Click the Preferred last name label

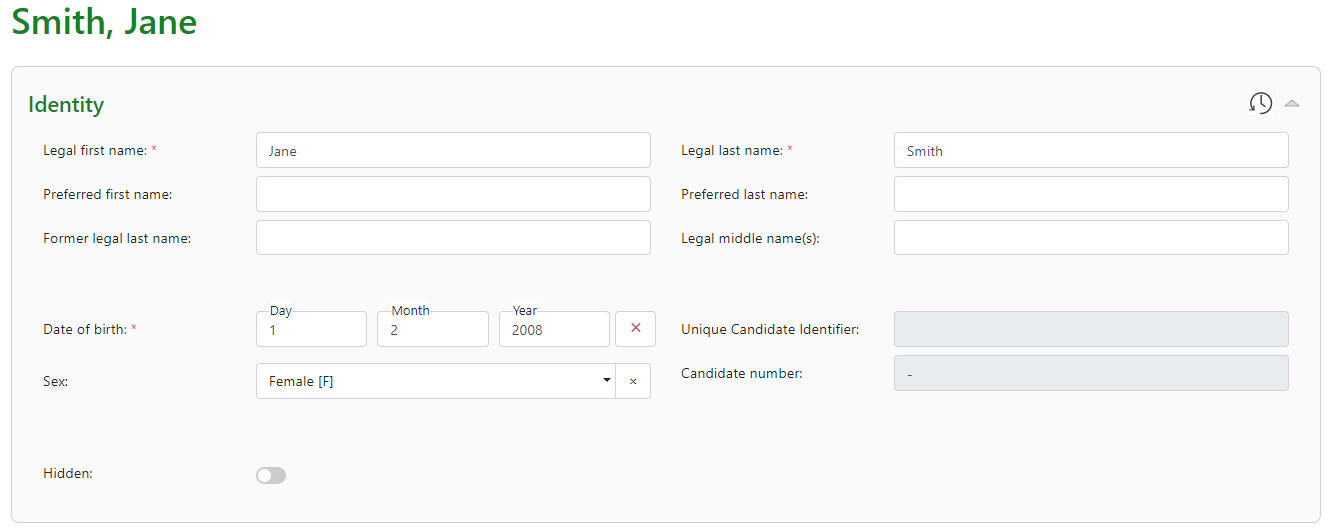[745, 194]
